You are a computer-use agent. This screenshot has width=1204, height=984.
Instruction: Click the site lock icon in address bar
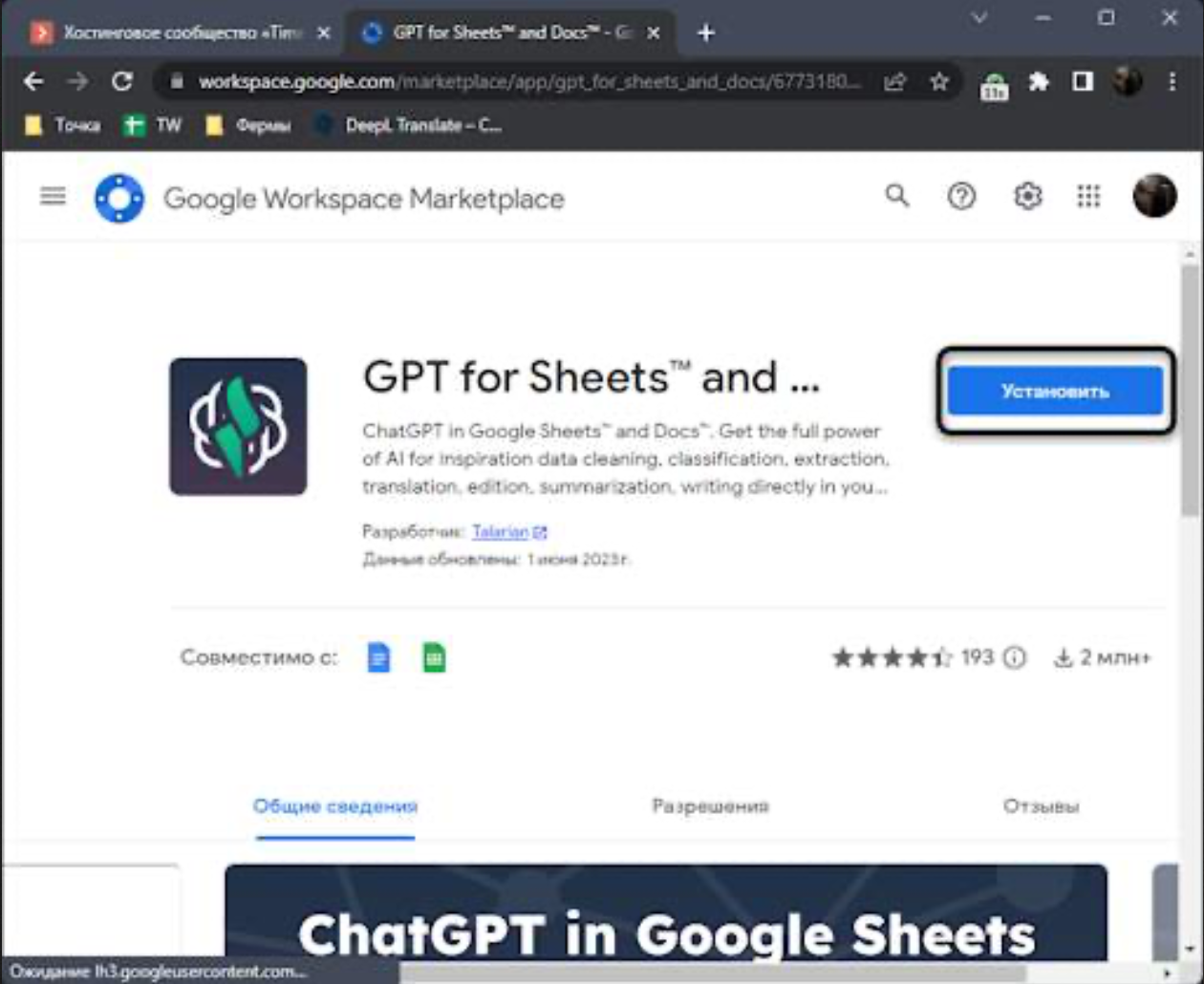pyautogui.click(x=176, y=82)
